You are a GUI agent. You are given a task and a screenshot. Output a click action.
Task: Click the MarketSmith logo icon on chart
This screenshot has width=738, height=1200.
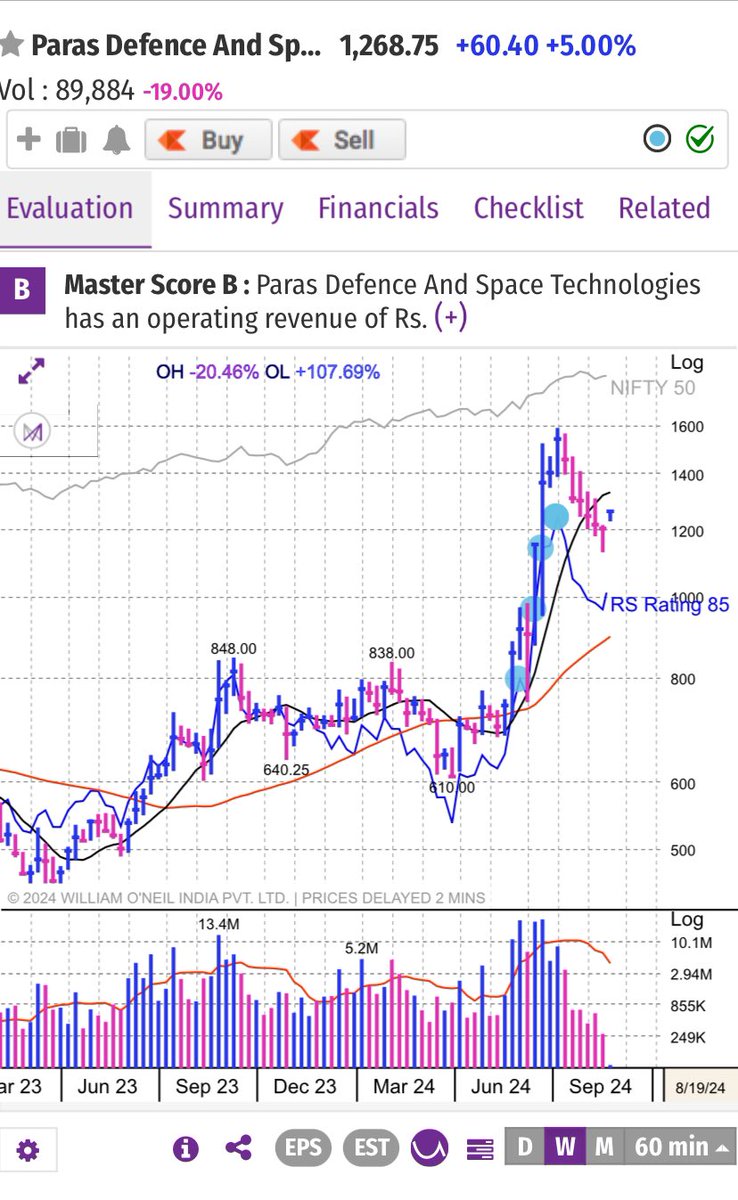(34, 432)
